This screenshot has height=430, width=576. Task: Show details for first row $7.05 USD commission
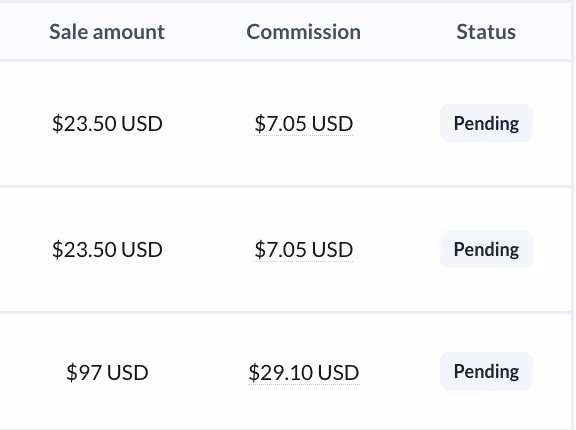pyautogui.click(x=304, y=123)
